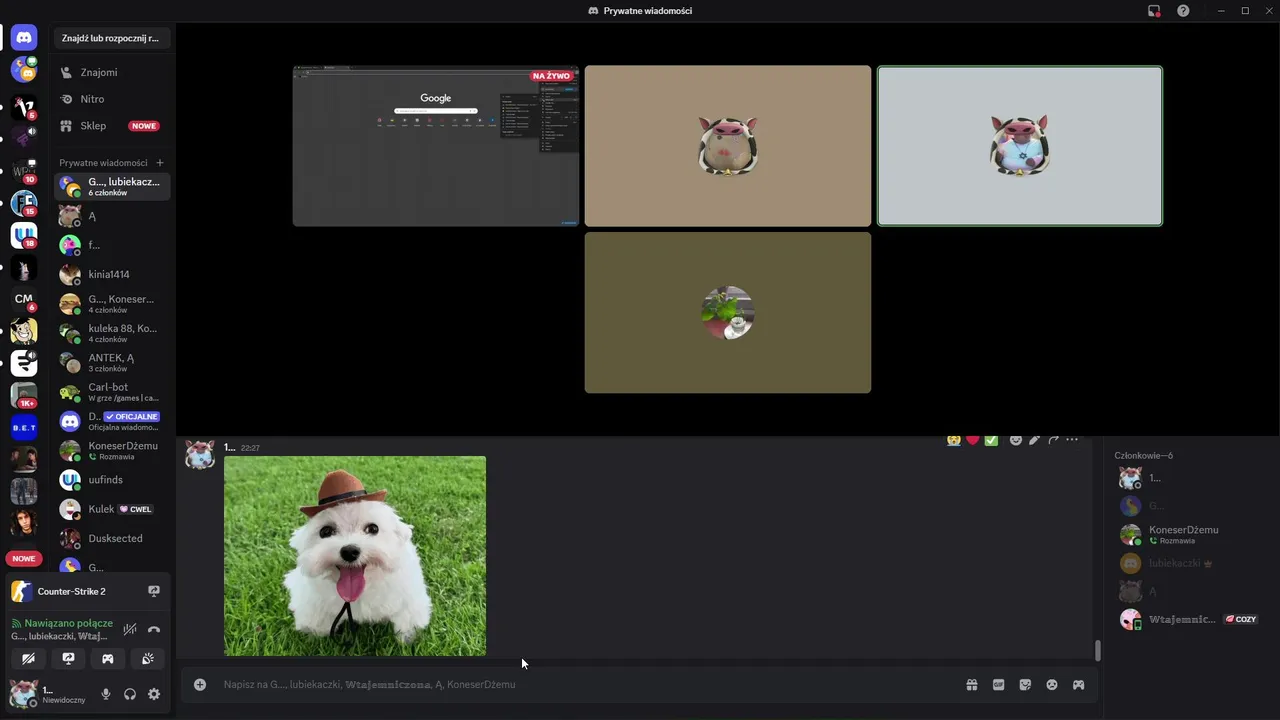
Task: Add reaction smiley on message hover bar
Action: (x=1016, y=439)
